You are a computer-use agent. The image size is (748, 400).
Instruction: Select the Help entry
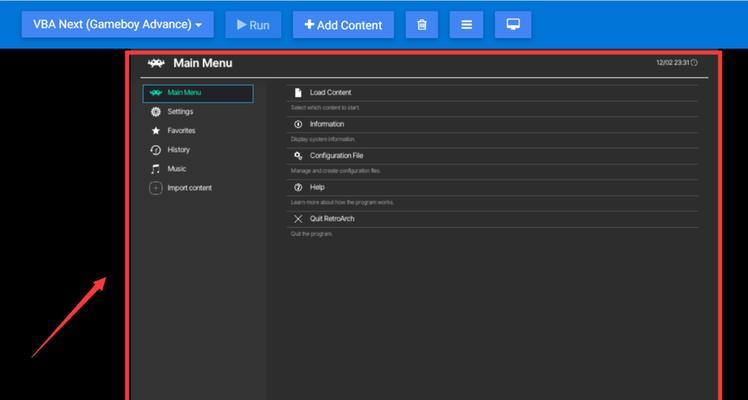tap(493, 187)
